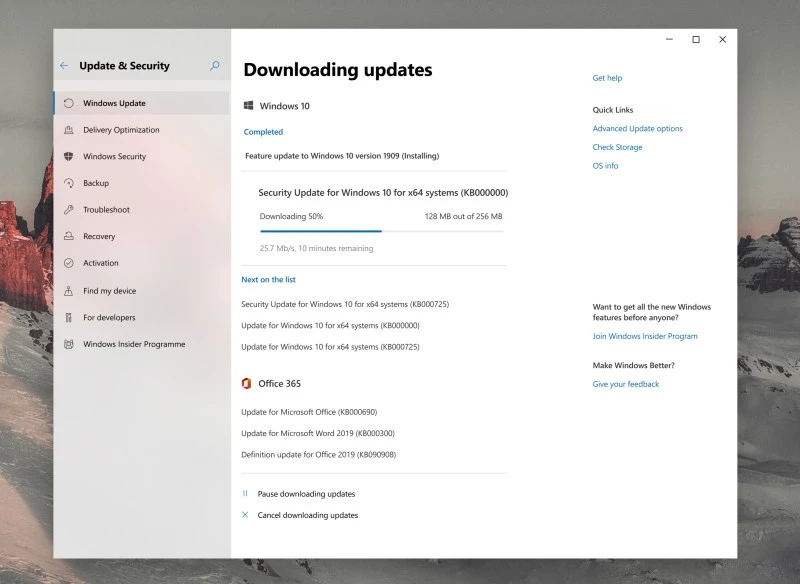The width and height of the screenshot is (800, 584).
Task: Open Recovery settings
Action: [100, 236]
